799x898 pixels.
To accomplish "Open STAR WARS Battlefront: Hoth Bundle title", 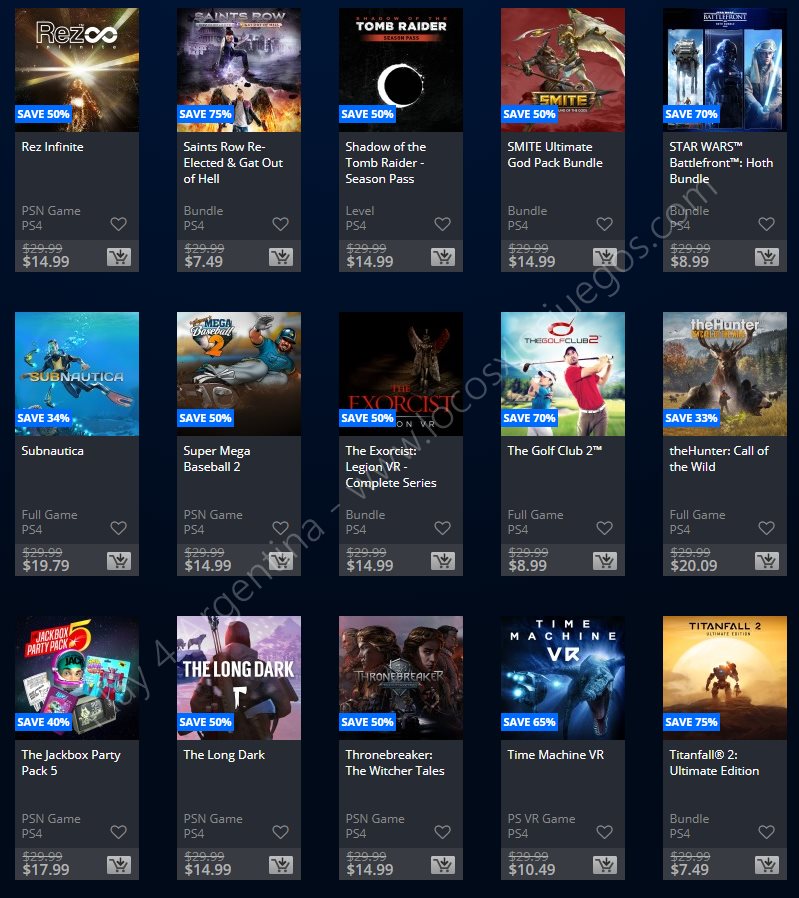I will (x=721, y=163).
